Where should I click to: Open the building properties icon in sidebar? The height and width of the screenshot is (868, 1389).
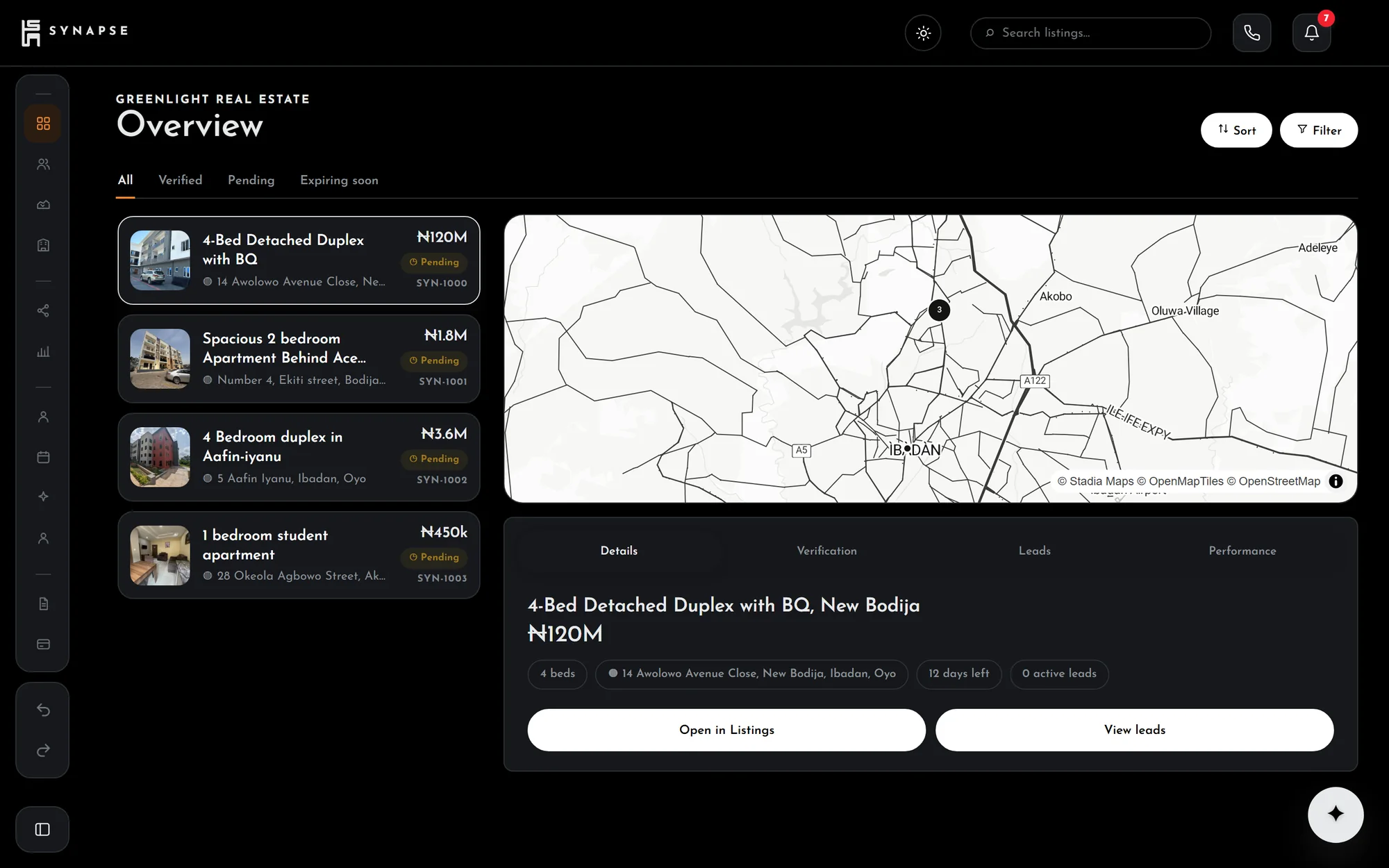coord(43,245)
